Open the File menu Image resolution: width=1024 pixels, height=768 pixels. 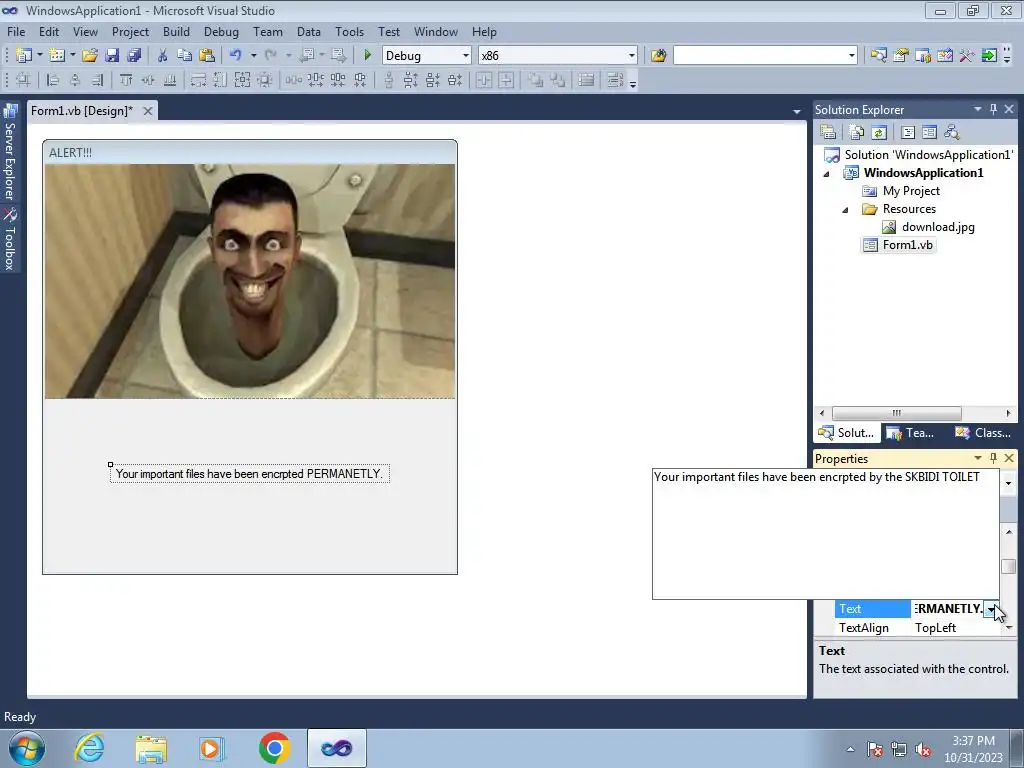click(x=16, y=31)
